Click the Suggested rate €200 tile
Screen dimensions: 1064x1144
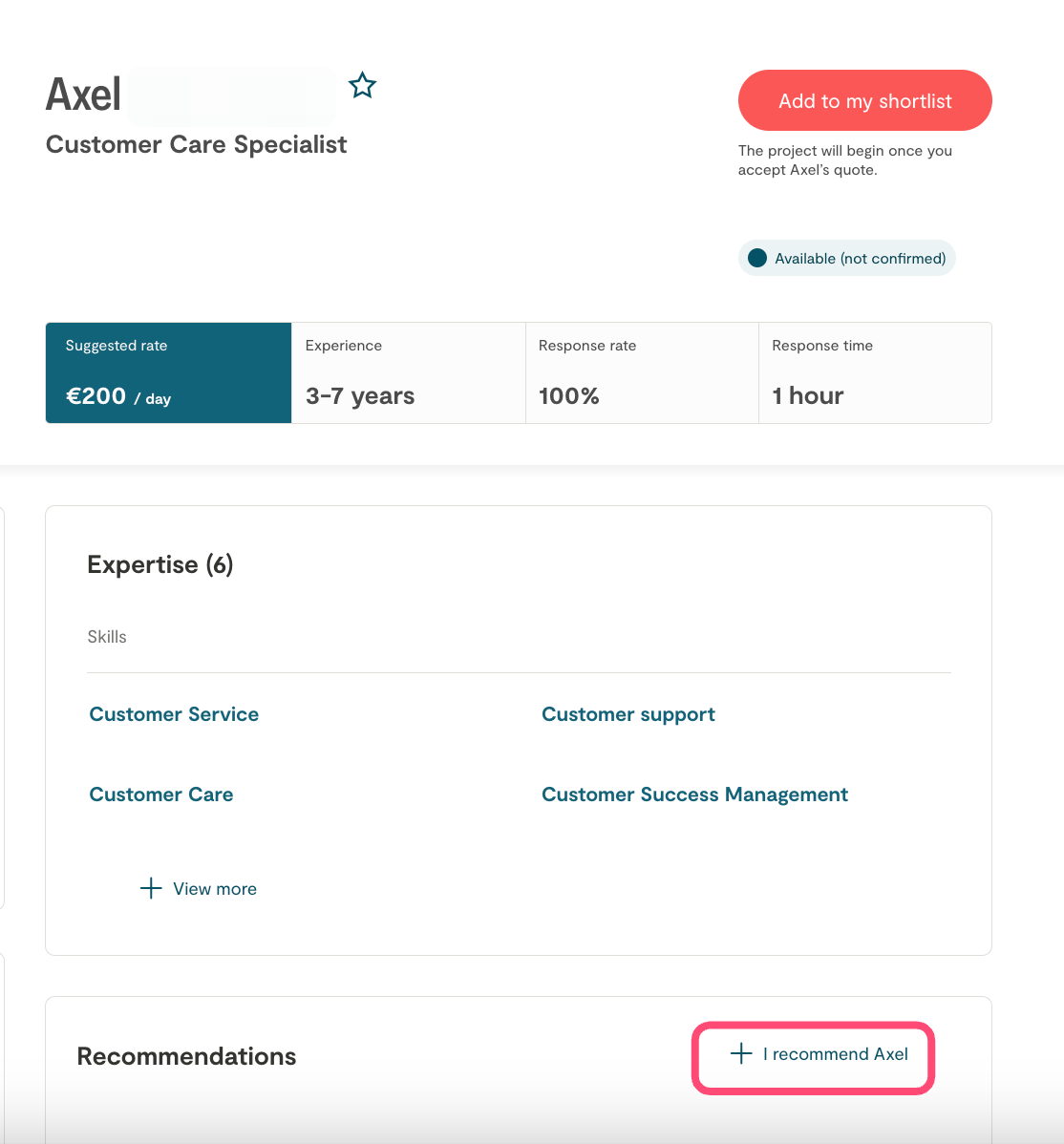click(168, 372)
